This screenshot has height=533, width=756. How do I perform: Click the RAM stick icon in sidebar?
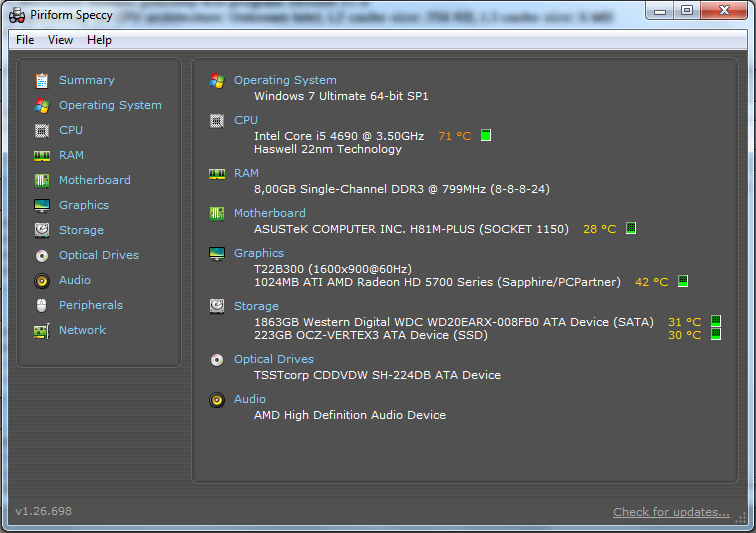tap(42, 156)
